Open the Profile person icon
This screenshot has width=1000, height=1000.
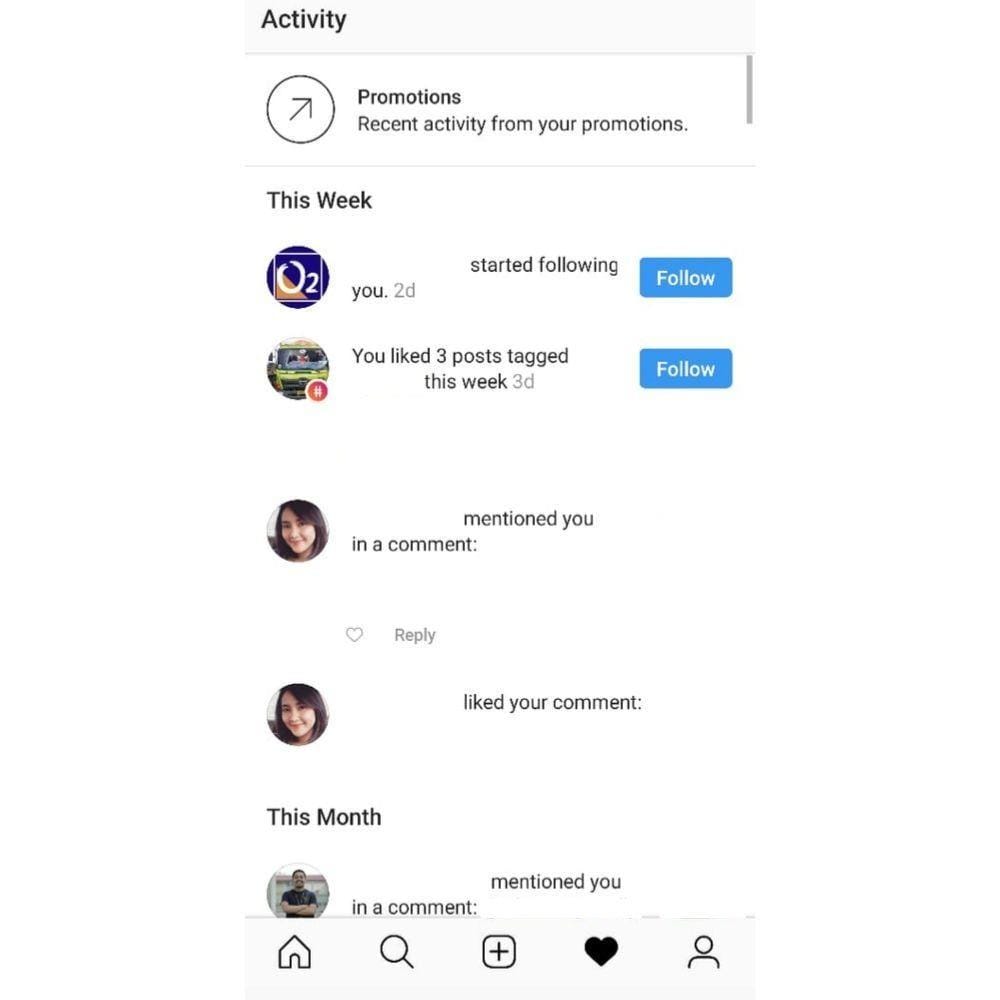coord(703,952)
